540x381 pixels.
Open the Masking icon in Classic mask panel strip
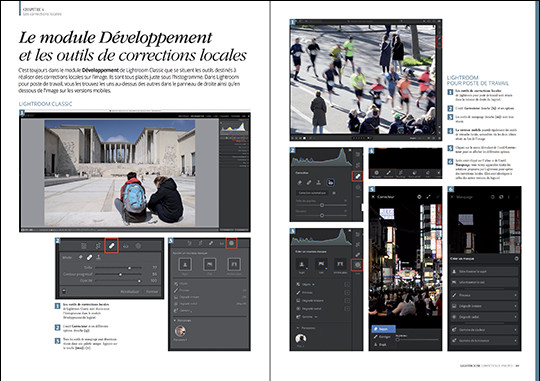[x=231, y=243]
